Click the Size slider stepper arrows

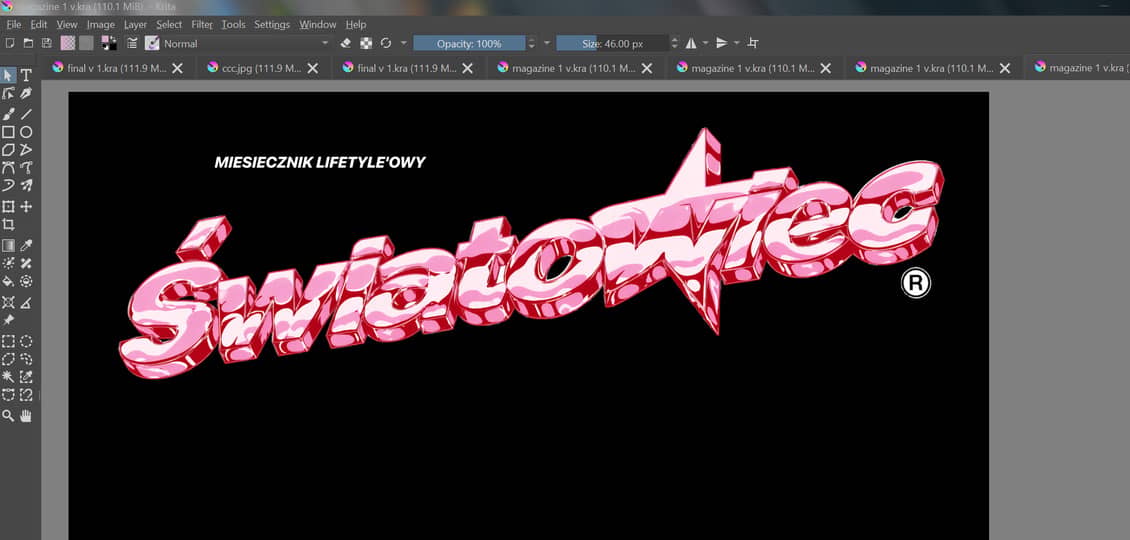675,43
